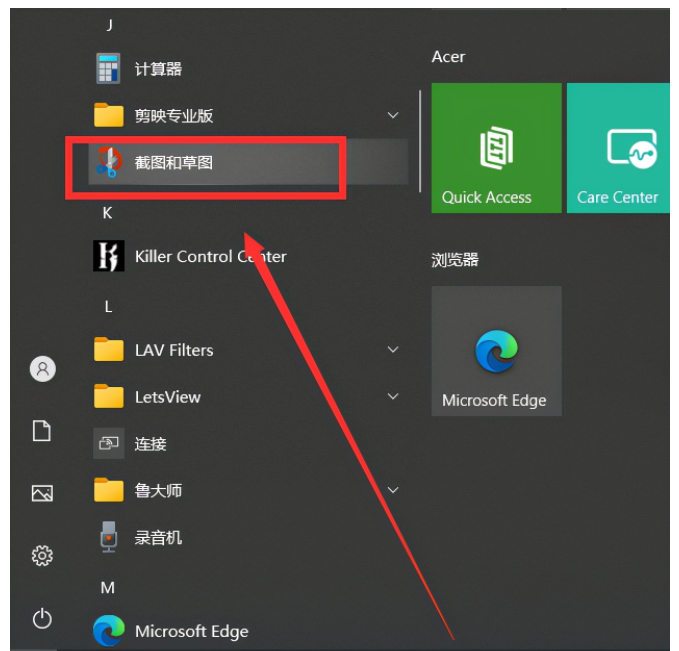
Task: Expand the LAV Filters folder chevron
Action: click(x=393, y=350)
